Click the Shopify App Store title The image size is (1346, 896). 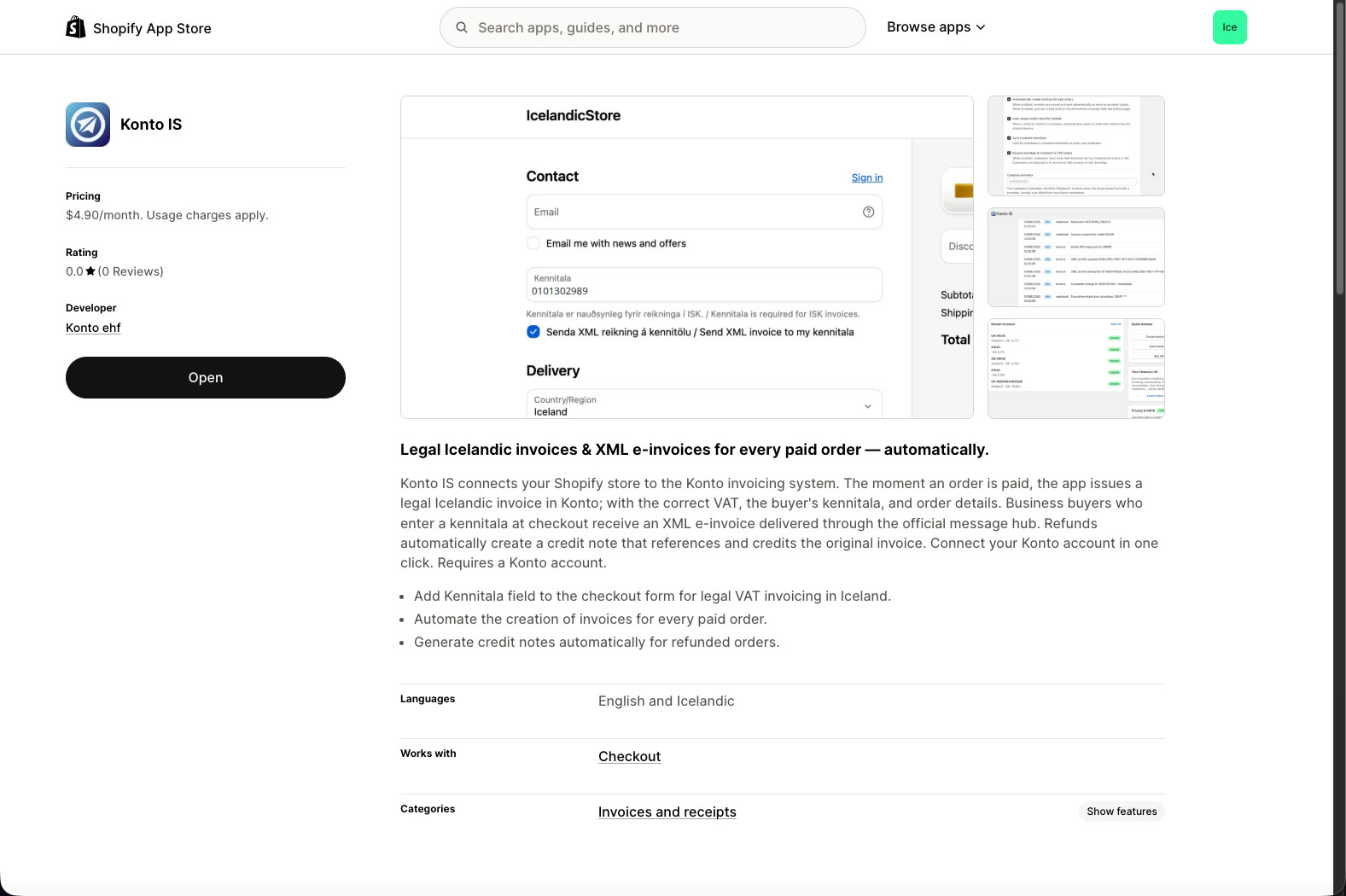152,28
